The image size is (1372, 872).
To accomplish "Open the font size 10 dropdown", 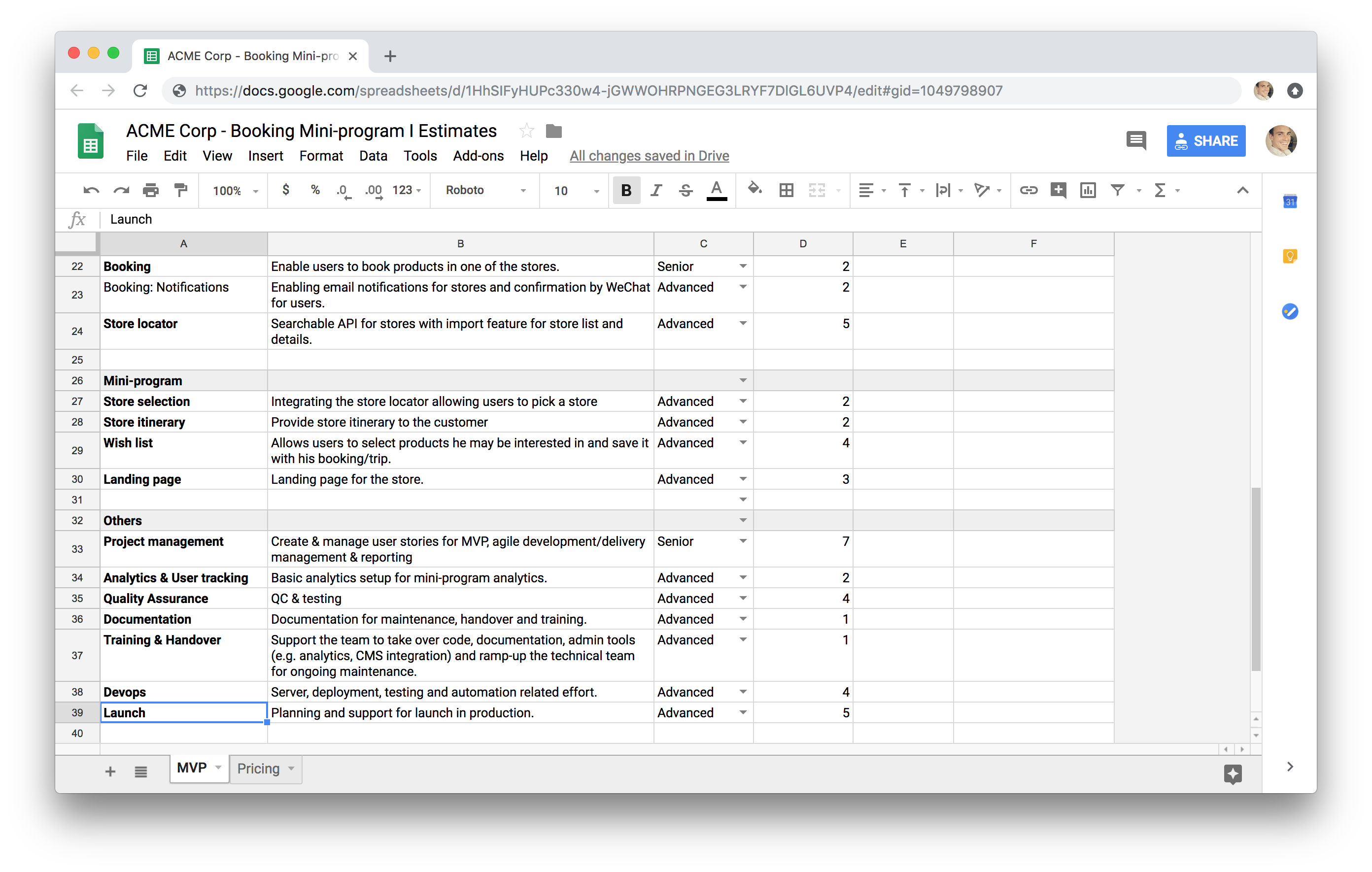I will (576, 191).
